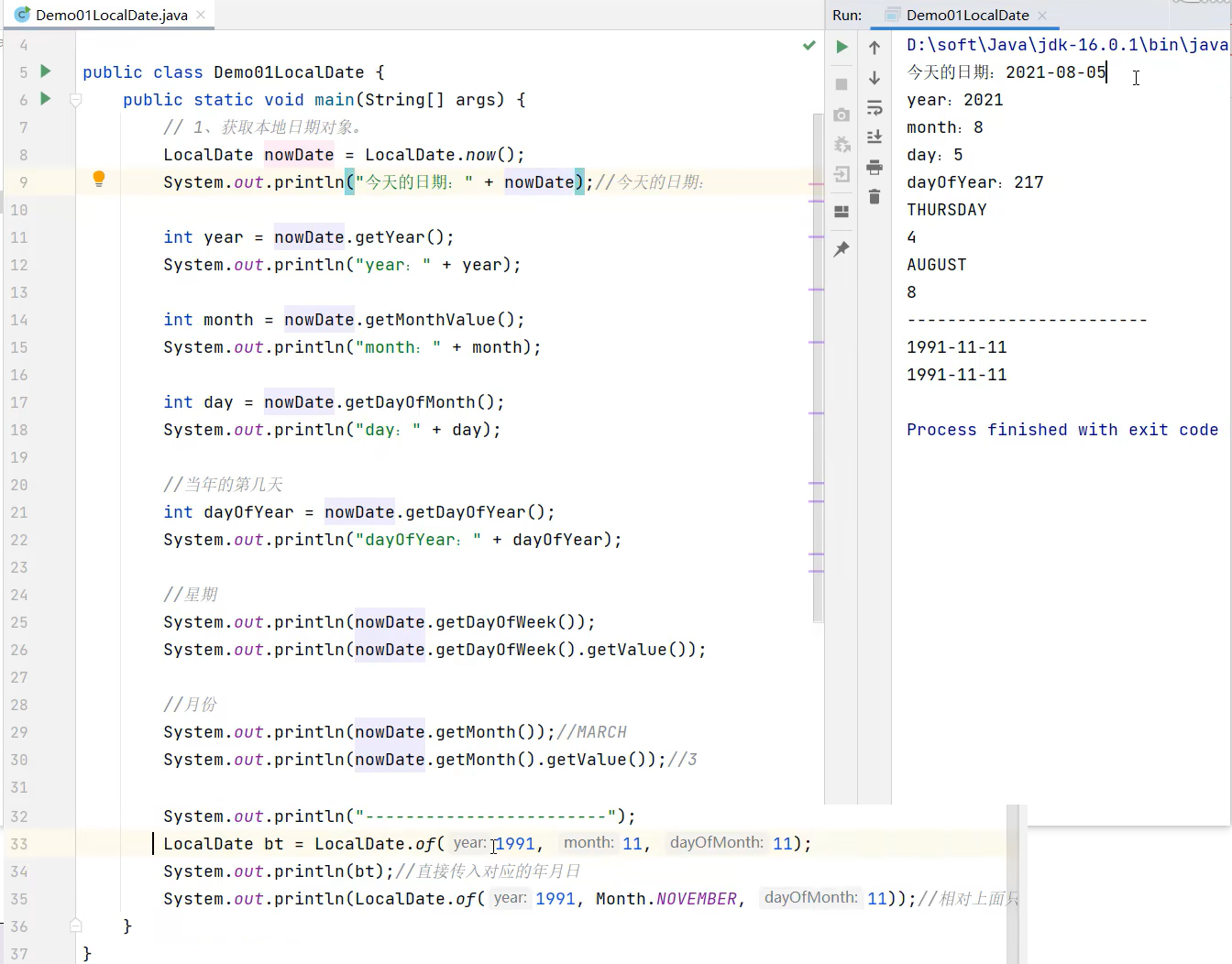The image size is (1232, 964).
Task: Run main method from line 6 gutter icon
Action: [44, 99]
